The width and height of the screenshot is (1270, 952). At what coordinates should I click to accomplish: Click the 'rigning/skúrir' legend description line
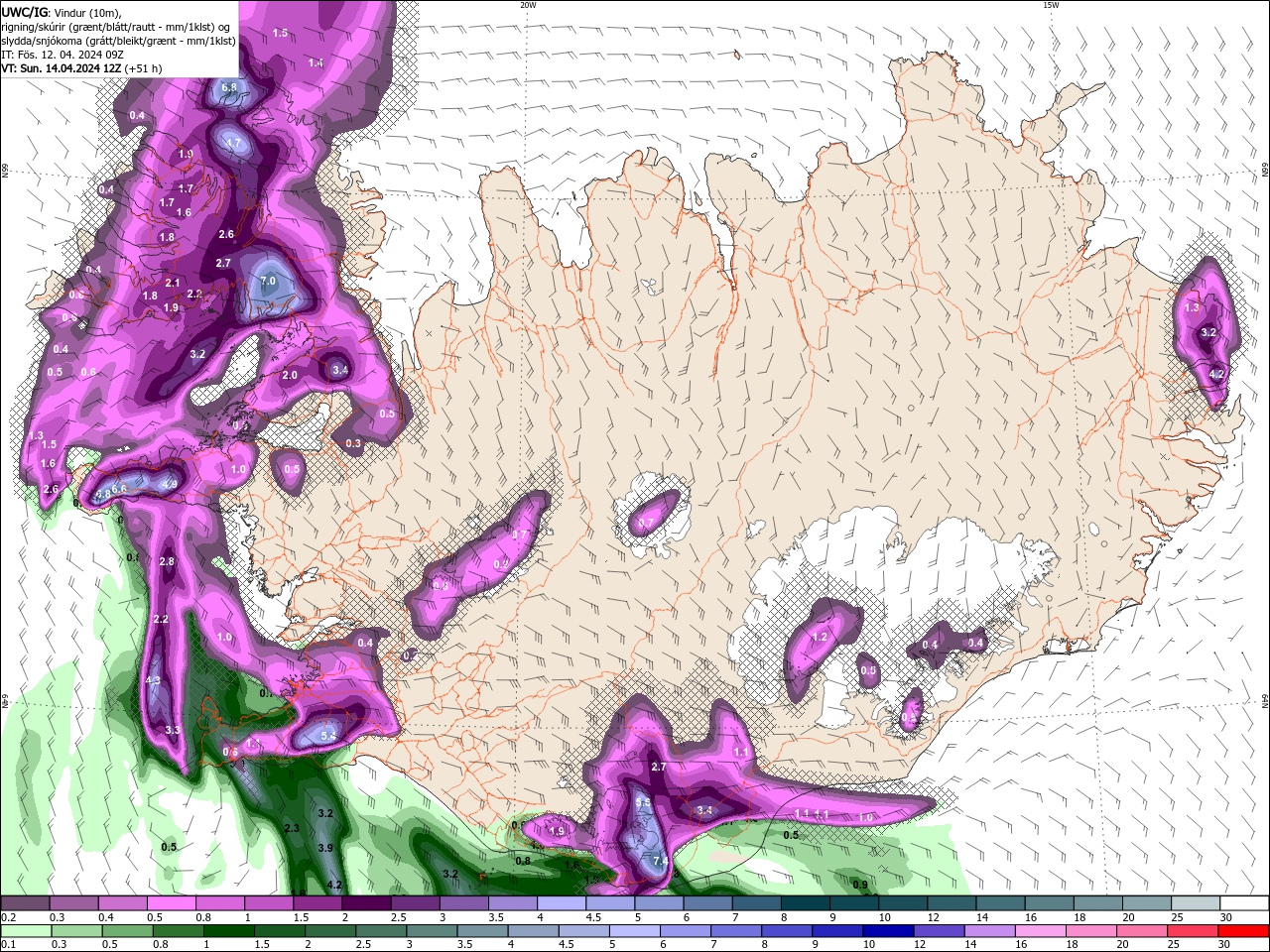click(117, 27)
